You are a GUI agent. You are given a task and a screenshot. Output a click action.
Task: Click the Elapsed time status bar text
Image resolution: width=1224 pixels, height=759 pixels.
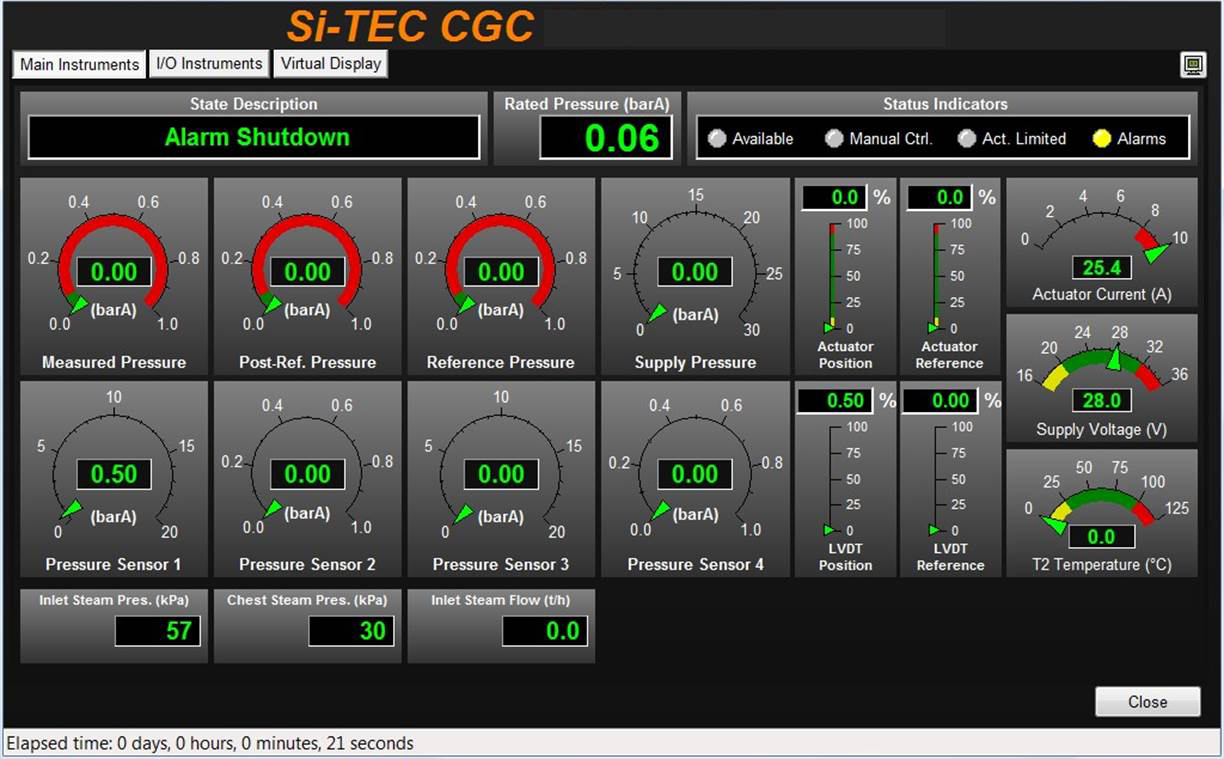tap(210, 743)
